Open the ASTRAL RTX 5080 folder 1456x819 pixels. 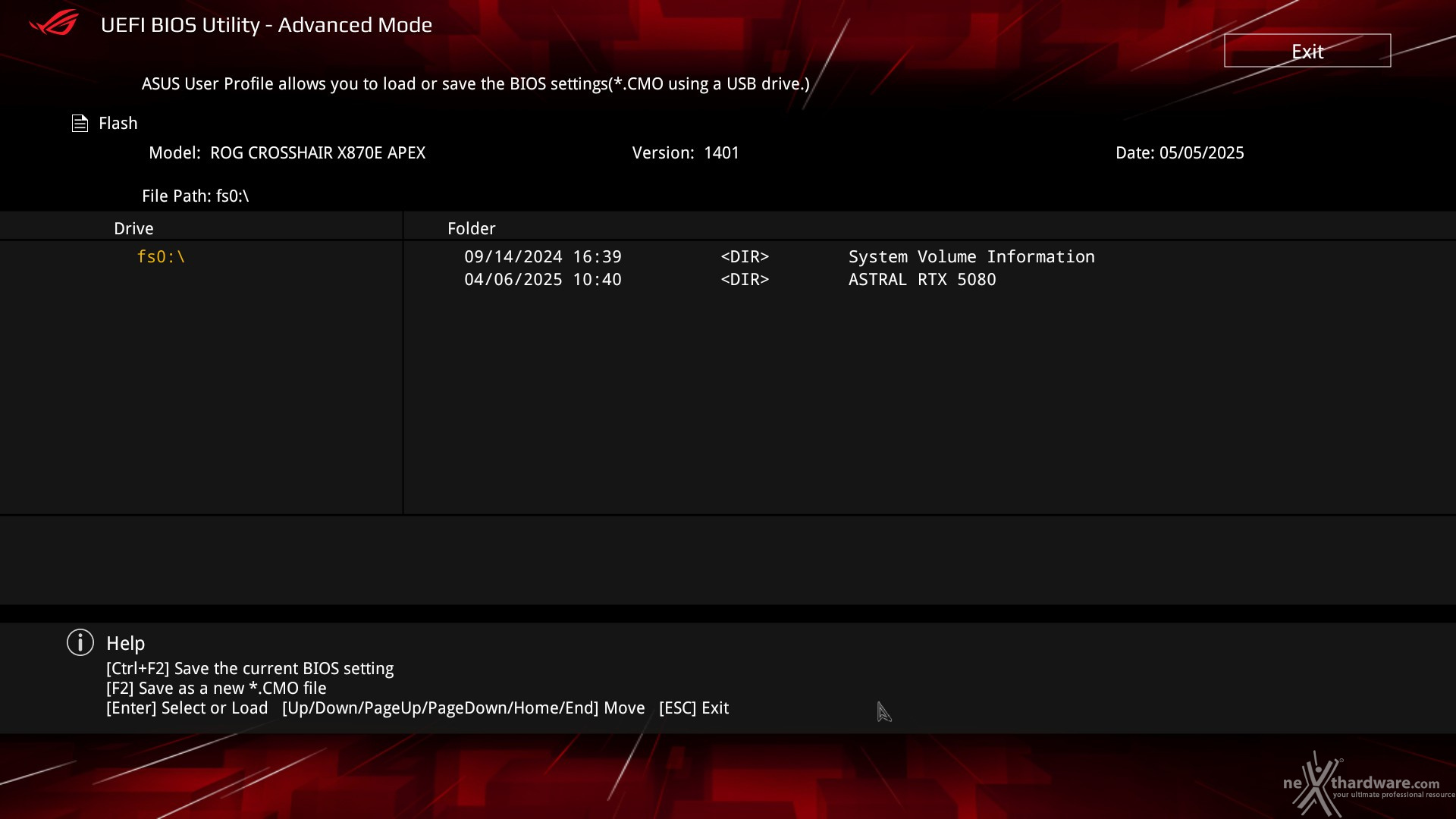point(922,280)
